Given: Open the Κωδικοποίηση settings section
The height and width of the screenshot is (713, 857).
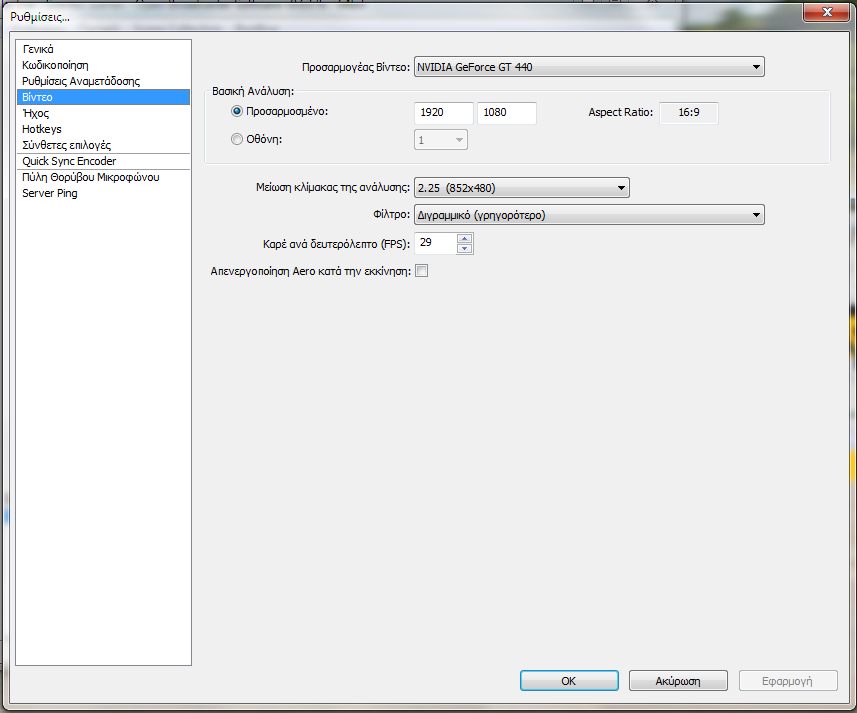Looking at the screenshot, I should click(103, 65).
